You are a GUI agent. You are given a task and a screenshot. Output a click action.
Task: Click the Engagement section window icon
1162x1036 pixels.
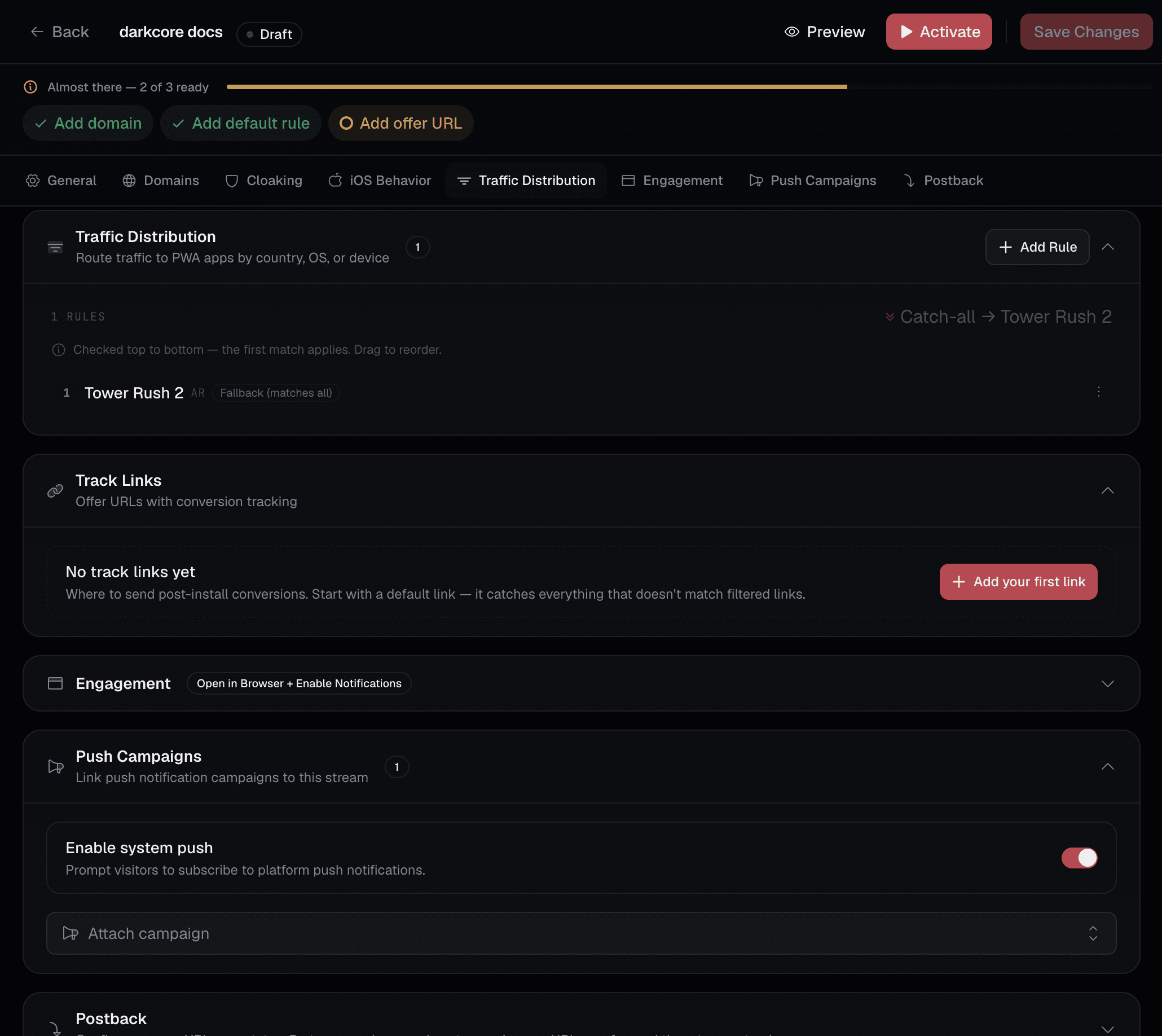(55, 683)
